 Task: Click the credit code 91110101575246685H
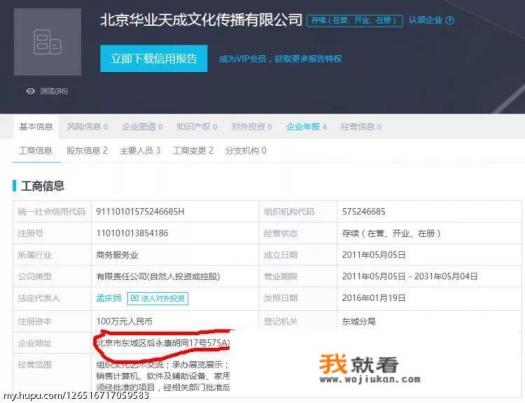point(140,212)
